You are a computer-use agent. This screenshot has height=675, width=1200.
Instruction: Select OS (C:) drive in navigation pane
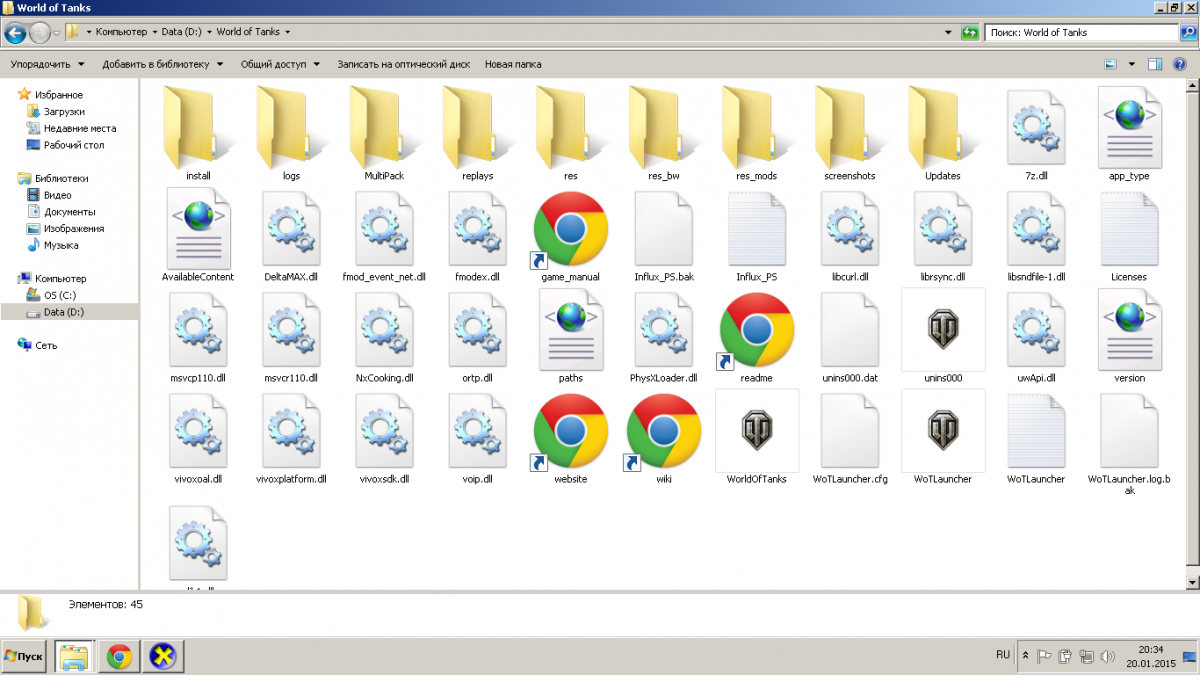pos(52,295)
